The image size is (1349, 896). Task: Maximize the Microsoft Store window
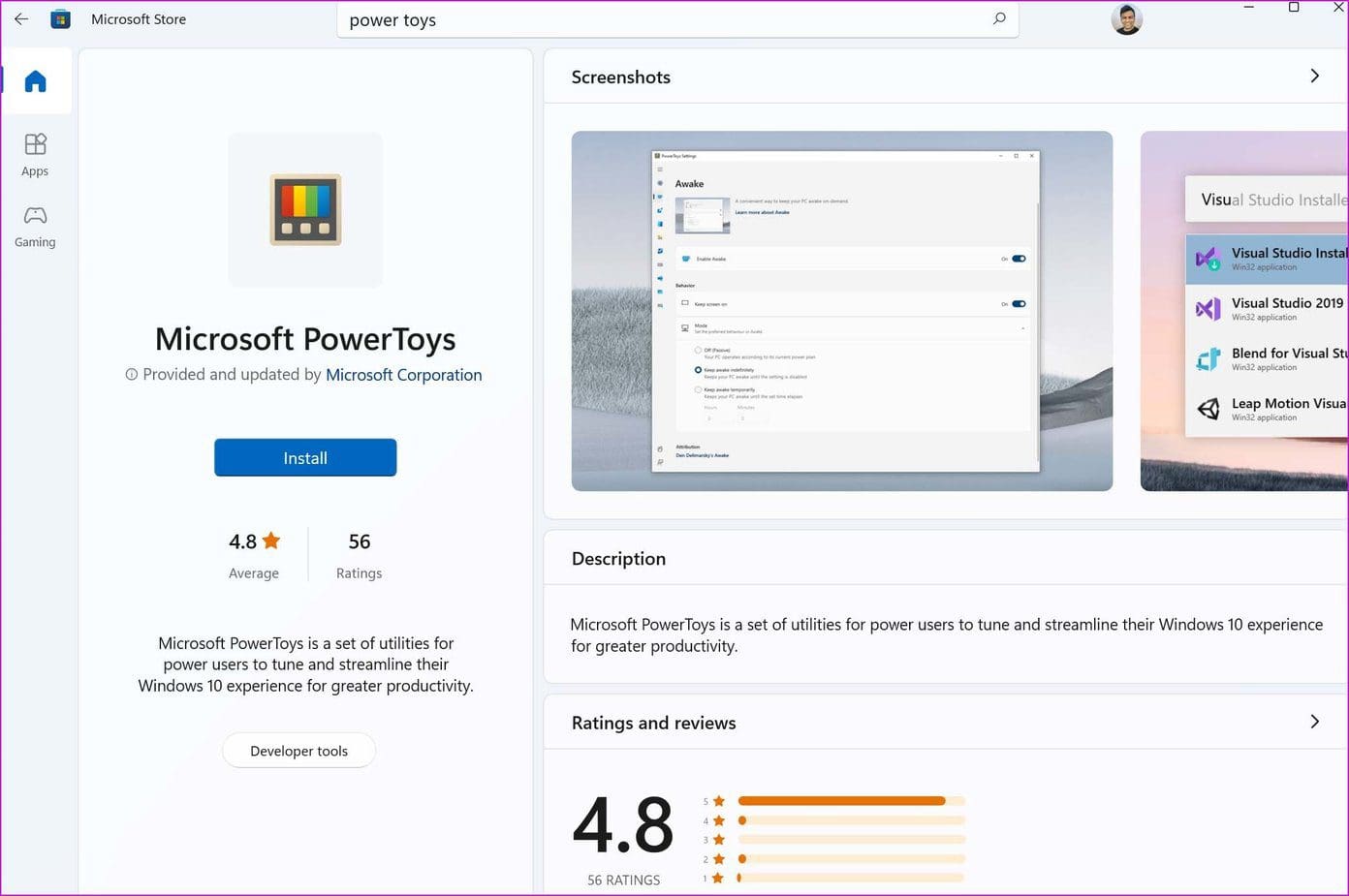pos(1294,8)
